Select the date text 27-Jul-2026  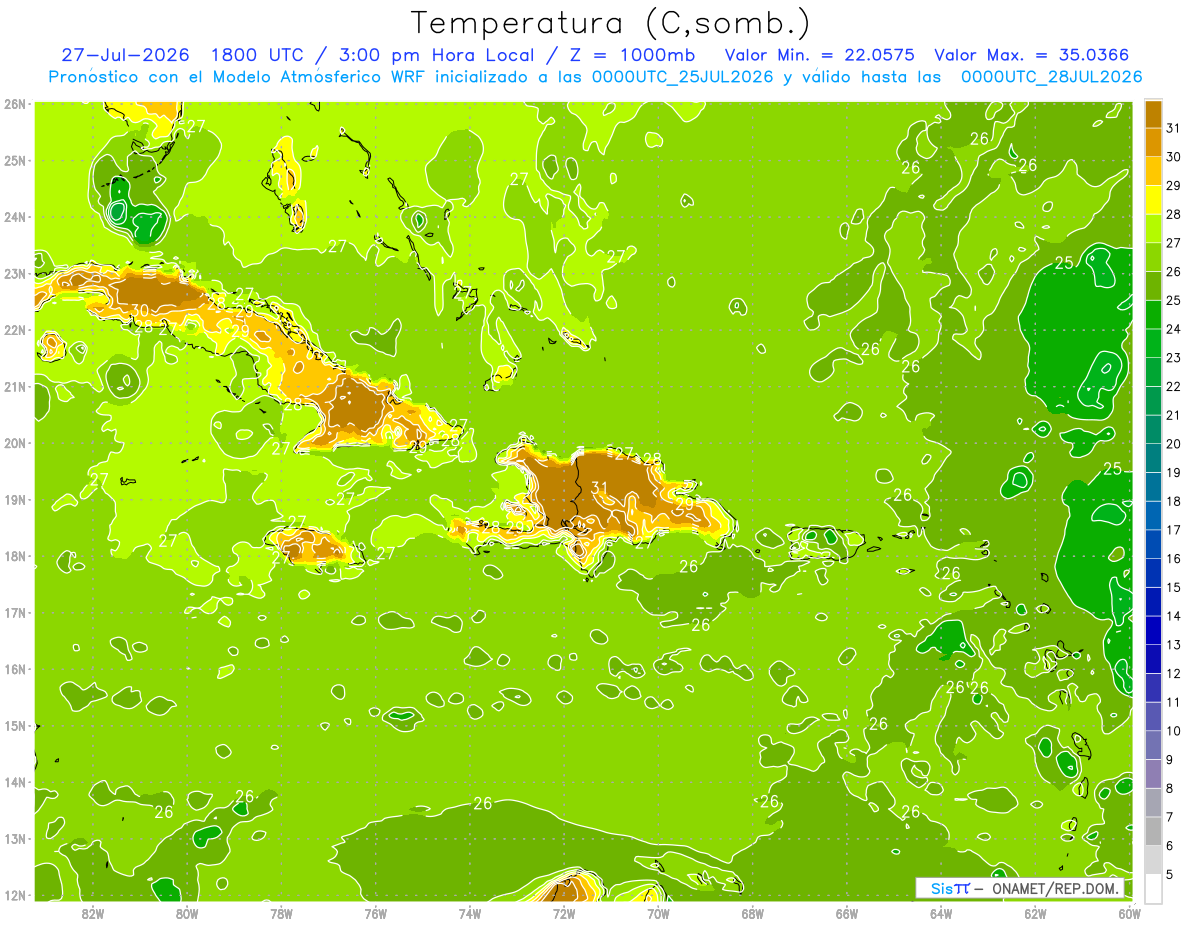(x=125, y=55)
